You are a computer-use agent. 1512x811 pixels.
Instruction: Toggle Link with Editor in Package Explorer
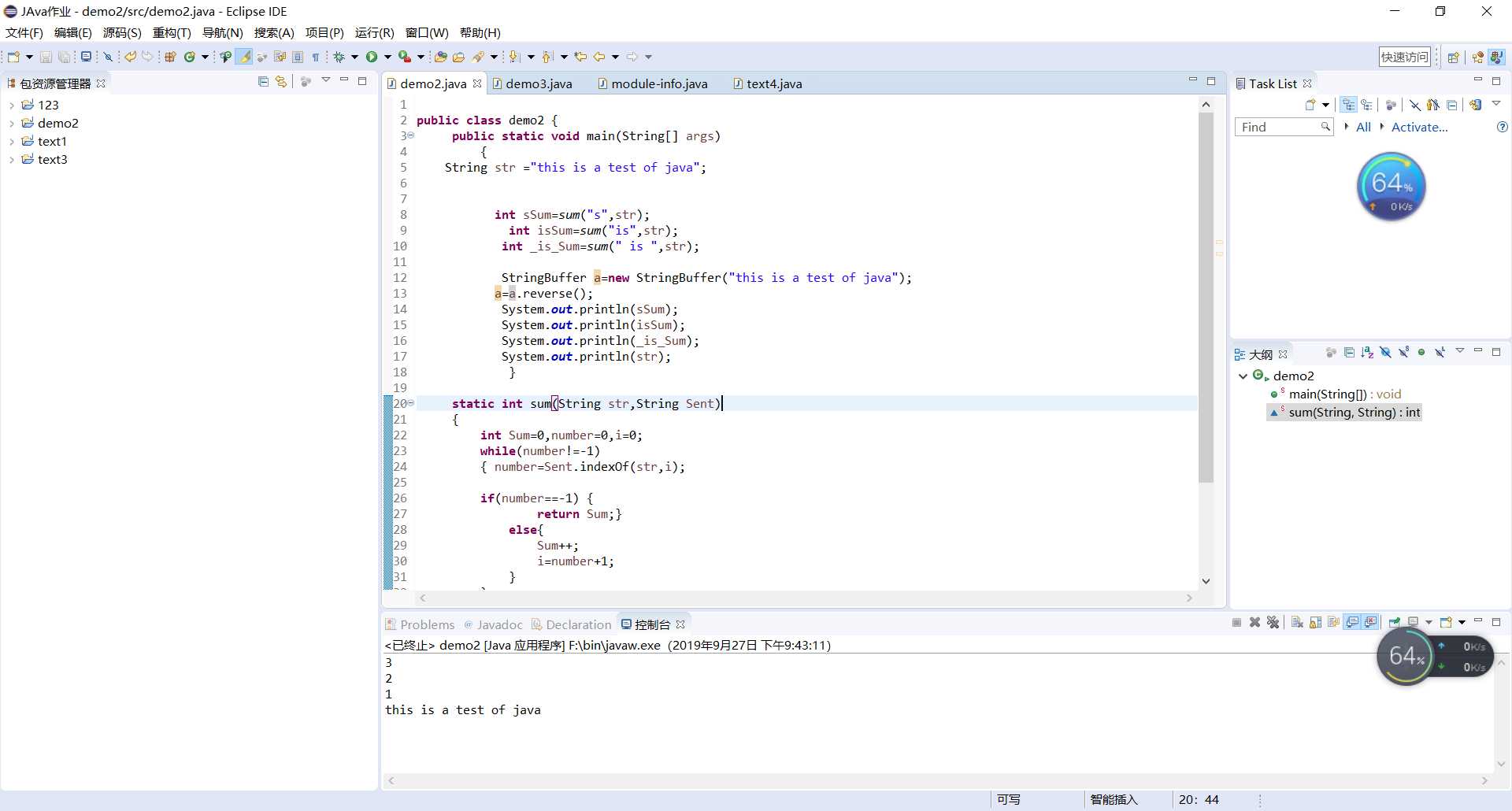[x=281, y=82]
